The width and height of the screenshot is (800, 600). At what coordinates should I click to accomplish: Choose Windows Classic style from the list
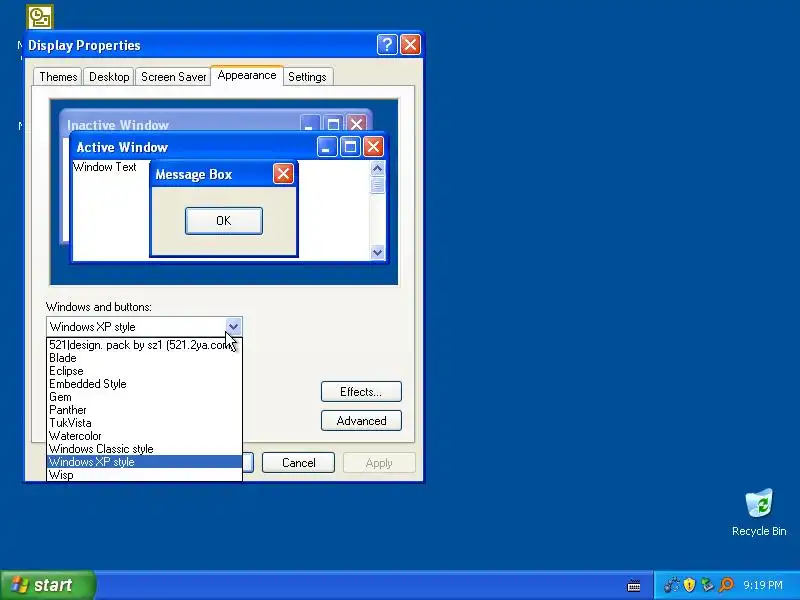[144, 449]
